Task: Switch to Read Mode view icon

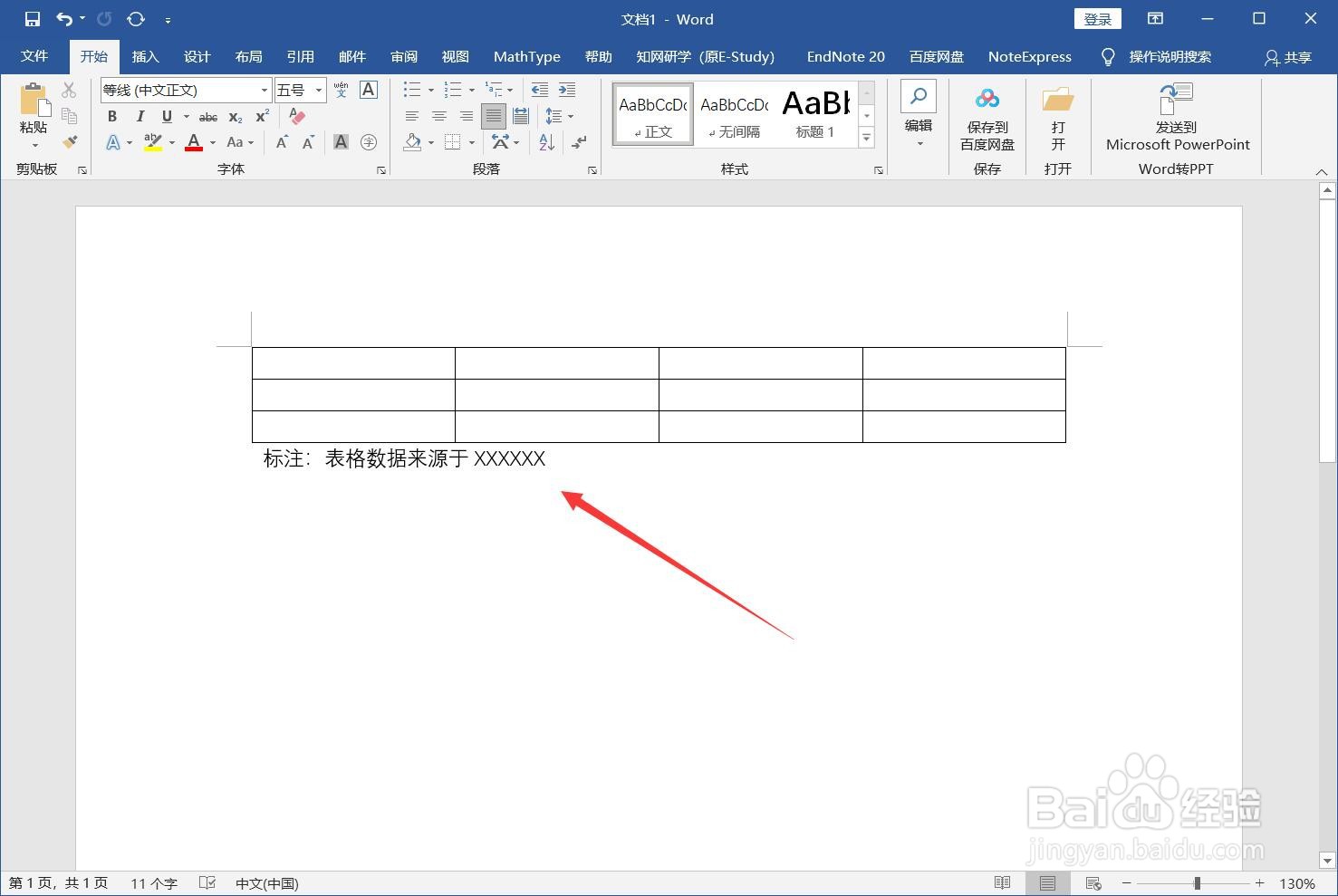Action: coord(1002,882)
